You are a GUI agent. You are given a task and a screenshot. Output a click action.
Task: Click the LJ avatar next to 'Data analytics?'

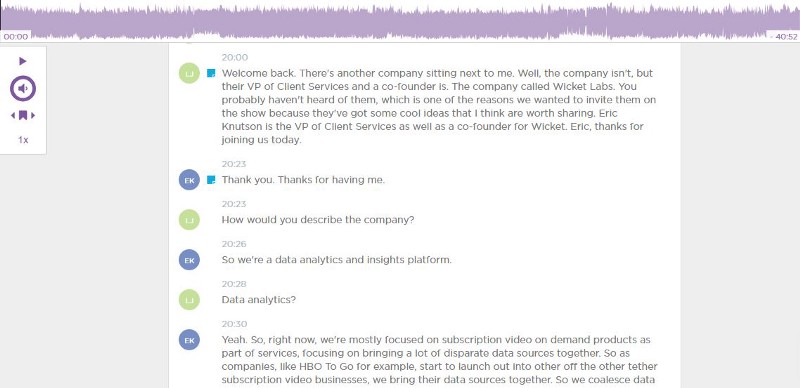point(189,300)
